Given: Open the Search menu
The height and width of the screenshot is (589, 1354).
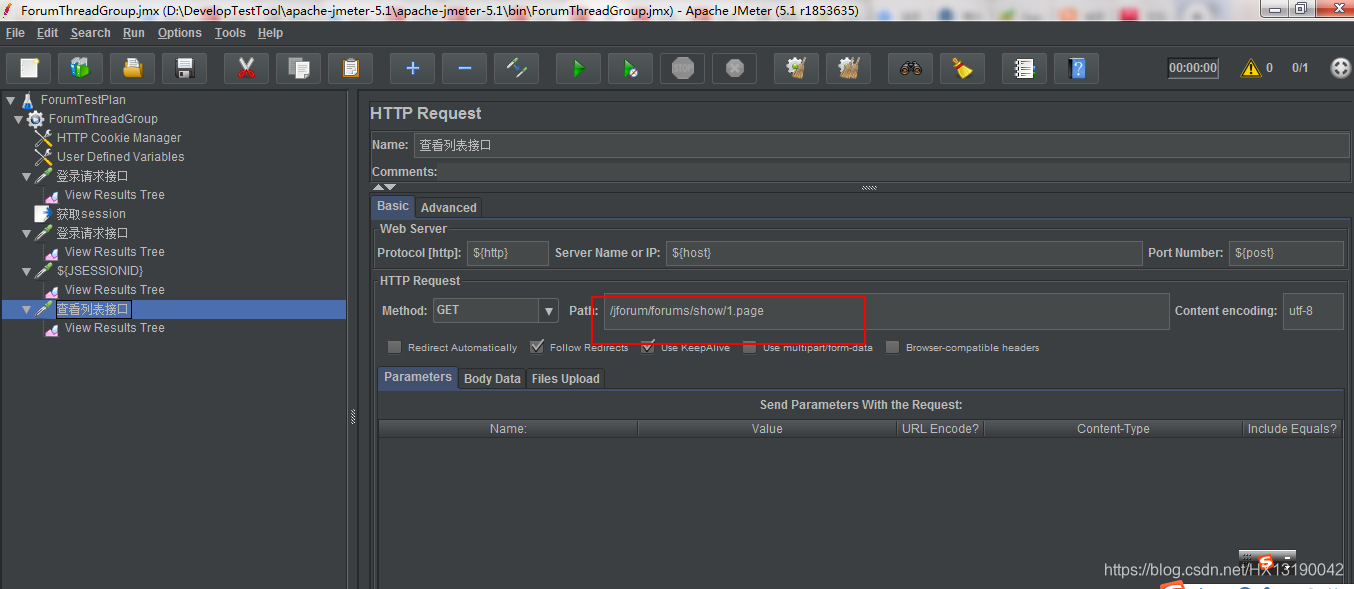Looking at the screenshot, I should [90, 33].
